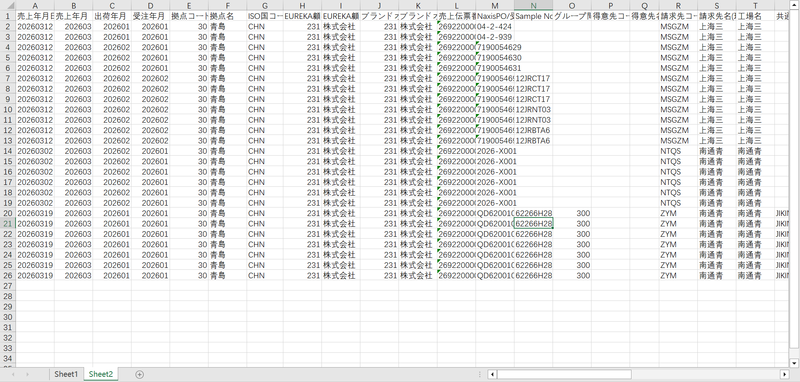Click sheet tab scroll-left arrow

pos(13,374)
